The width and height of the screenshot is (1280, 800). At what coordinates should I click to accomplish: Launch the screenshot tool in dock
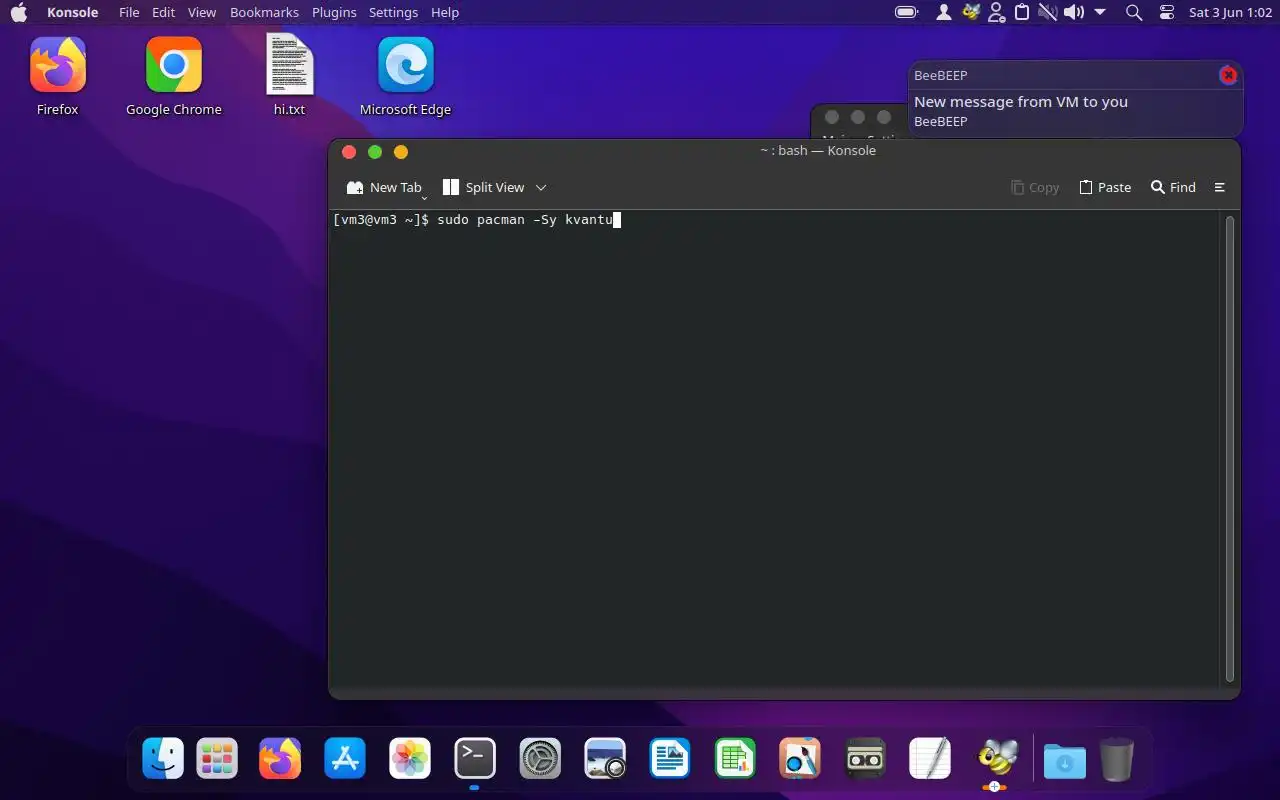605,759
